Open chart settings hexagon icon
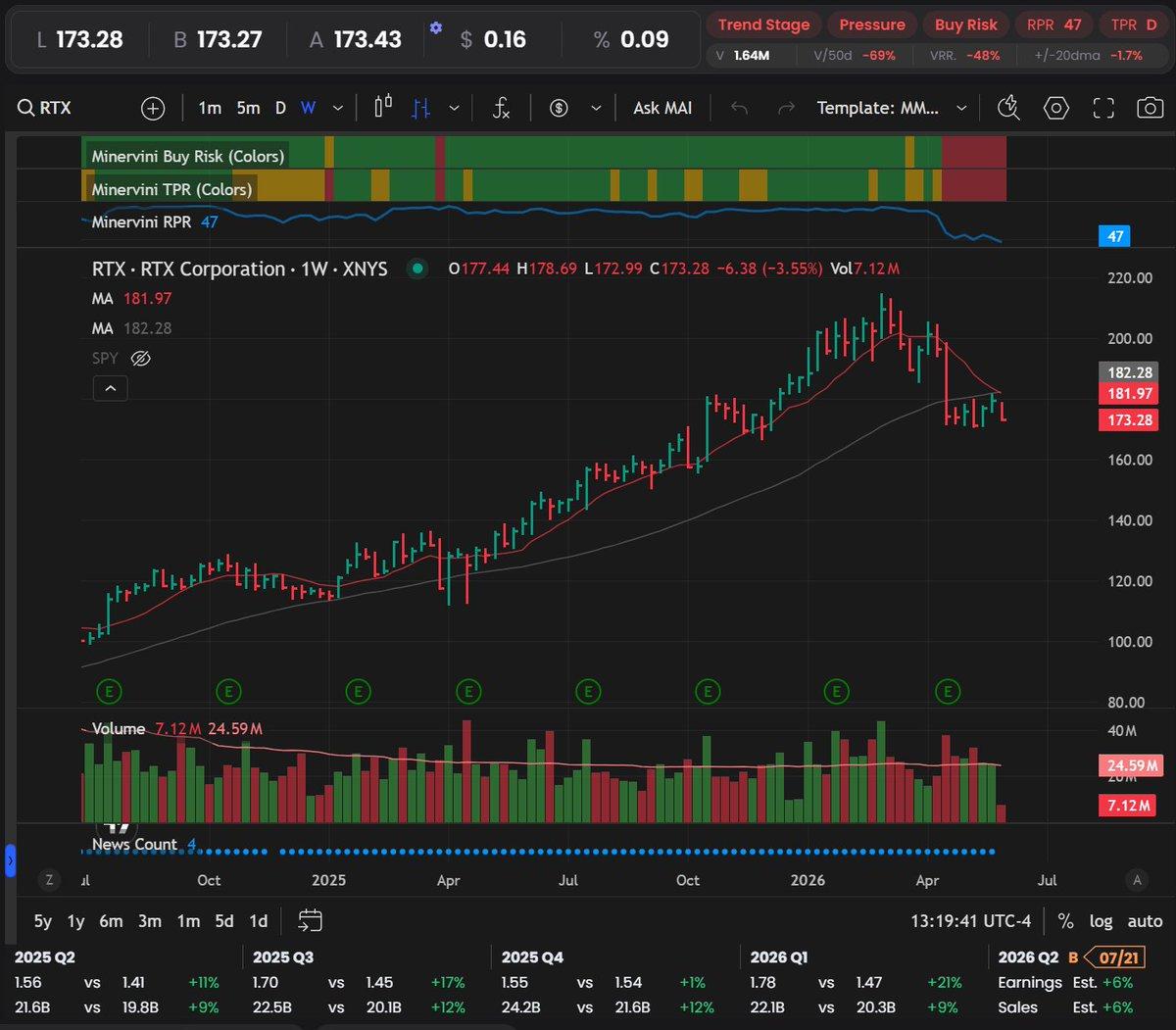 pos(1056,108)
